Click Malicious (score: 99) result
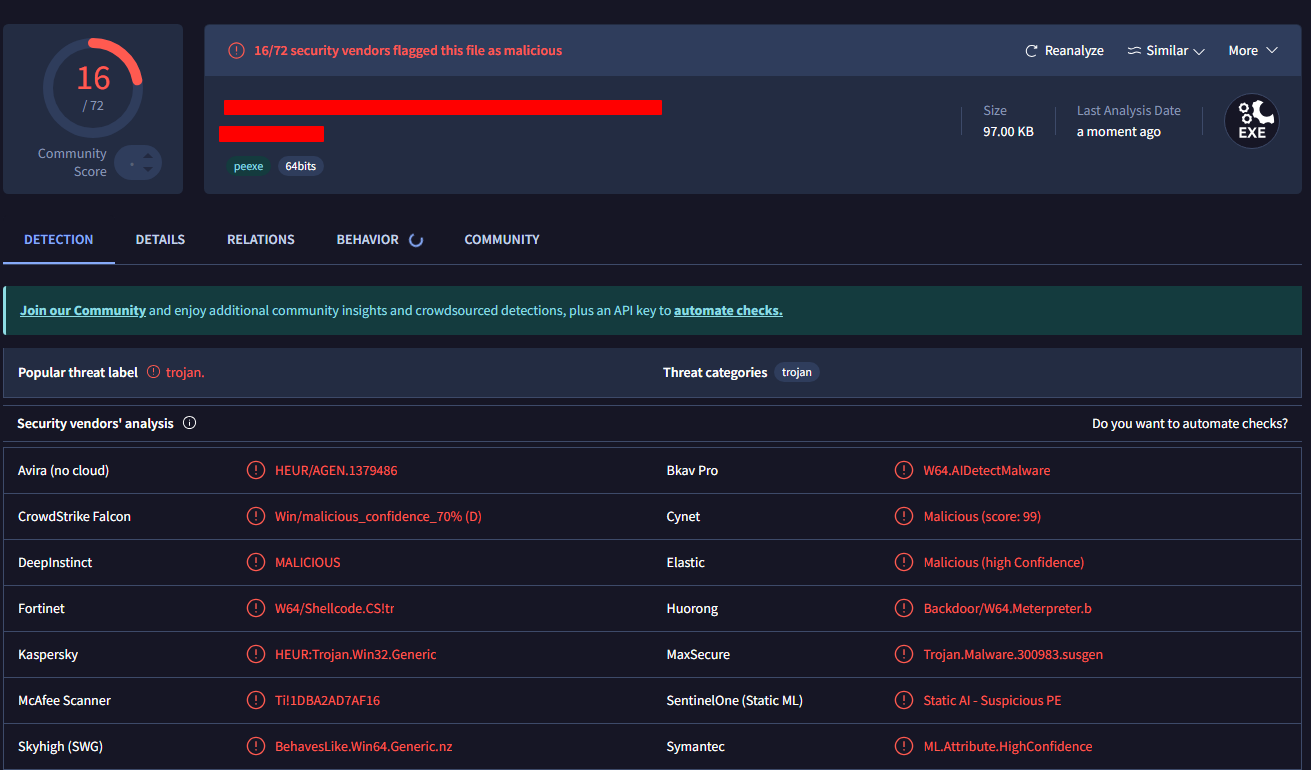This screenshot has height=770, width=1311. click(x=982, y=516)
